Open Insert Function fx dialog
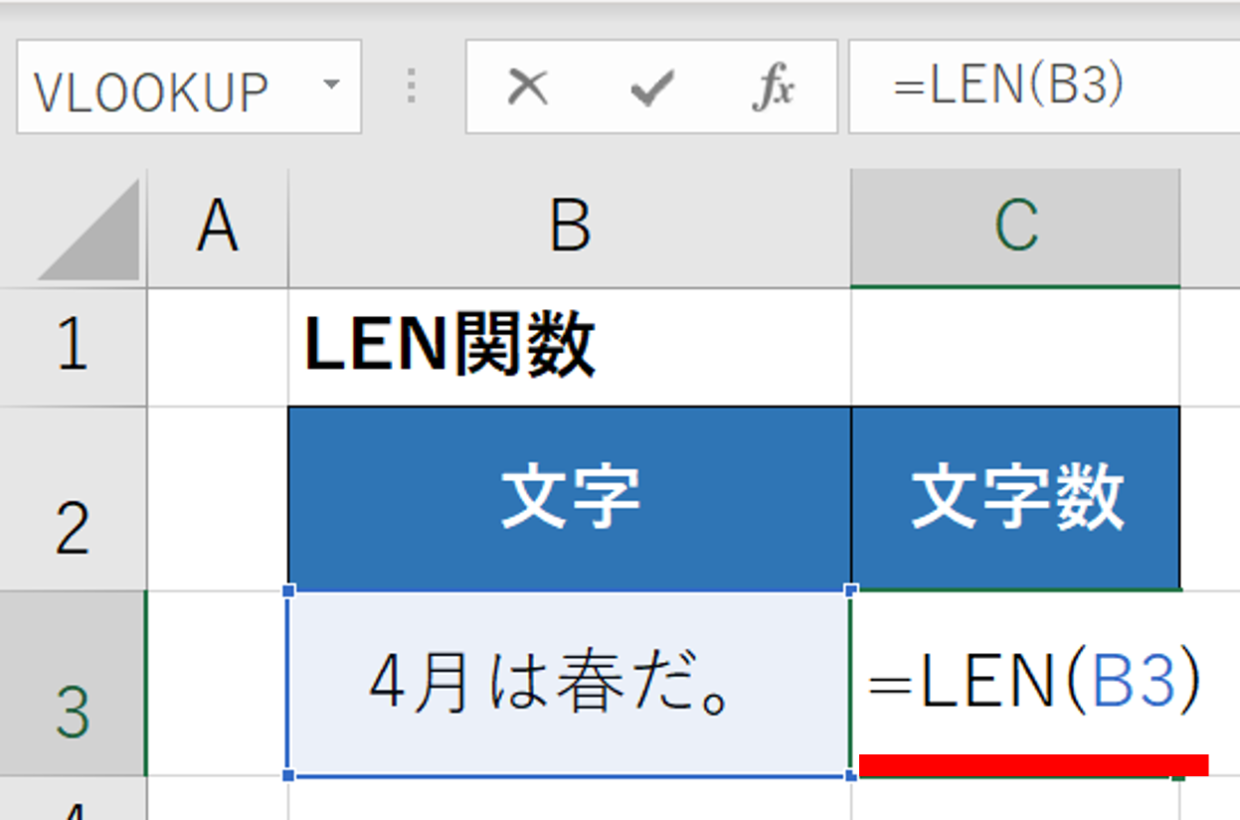Screen dimensions: 1240x820 [x=773, y=88]
